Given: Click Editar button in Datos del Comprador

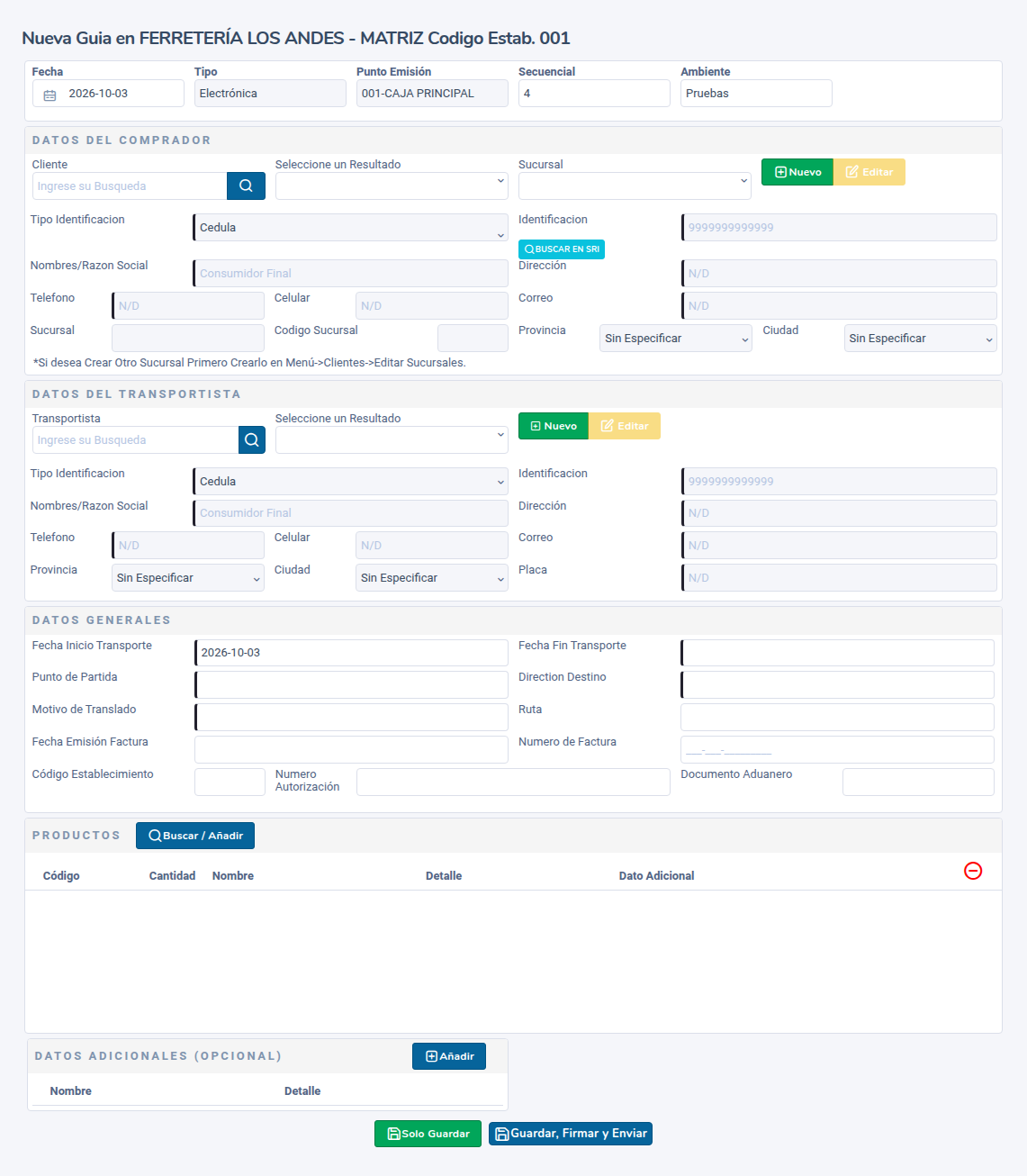Looking at the screenshot, I should point(869,172).
